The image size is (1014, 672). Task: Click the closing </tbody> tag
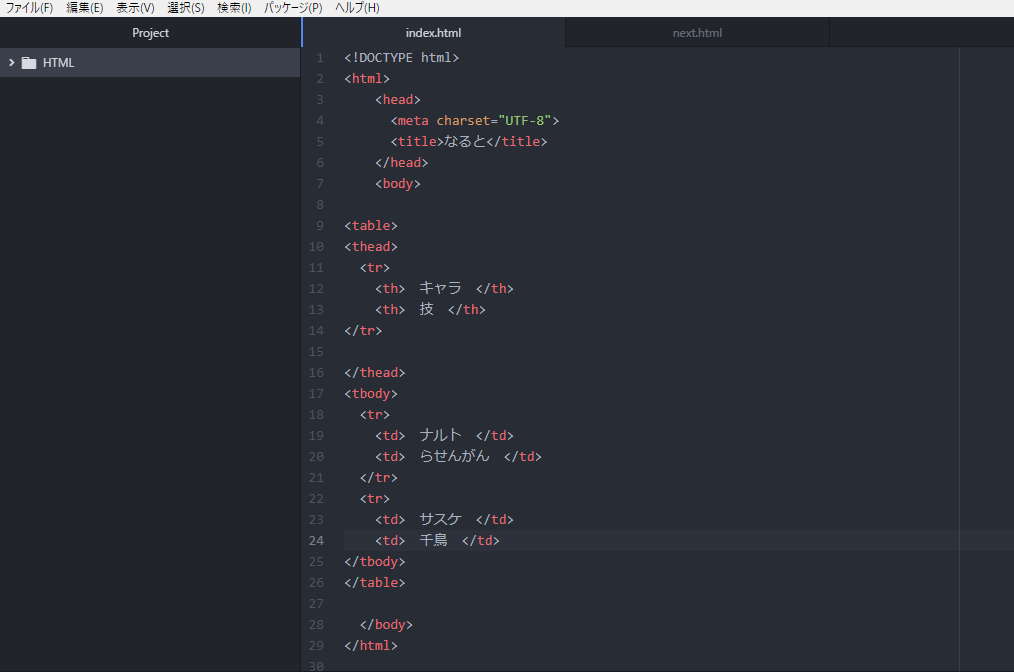pyautogui.click(x=374, y=562)
